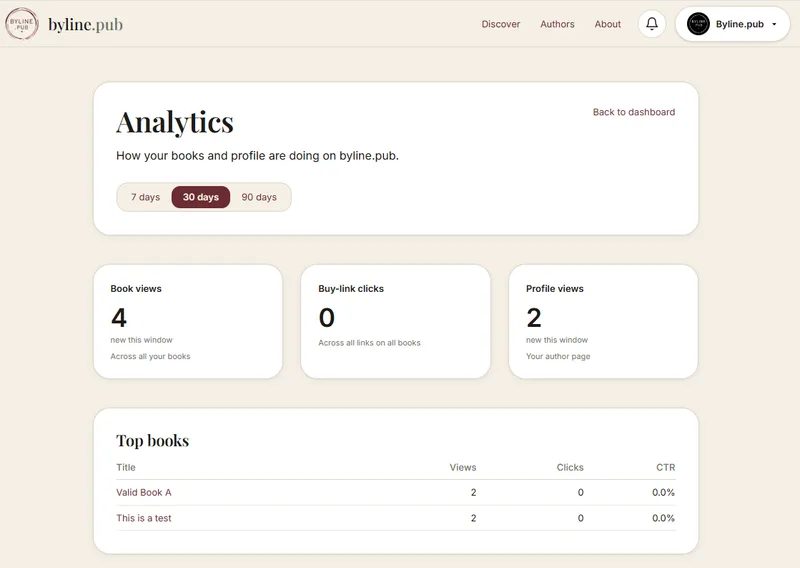800x568 pixels.
Task: Click the CTR column header
Action: [665, 467]
